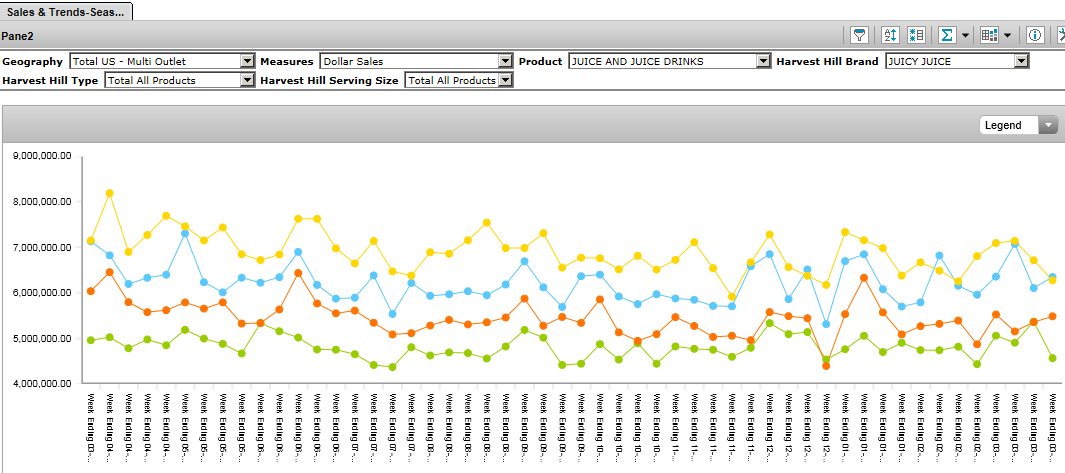1065x473 pixels.
Task: Open the Harvest Hill Brand dropdown
Action: pos(1021,62)
